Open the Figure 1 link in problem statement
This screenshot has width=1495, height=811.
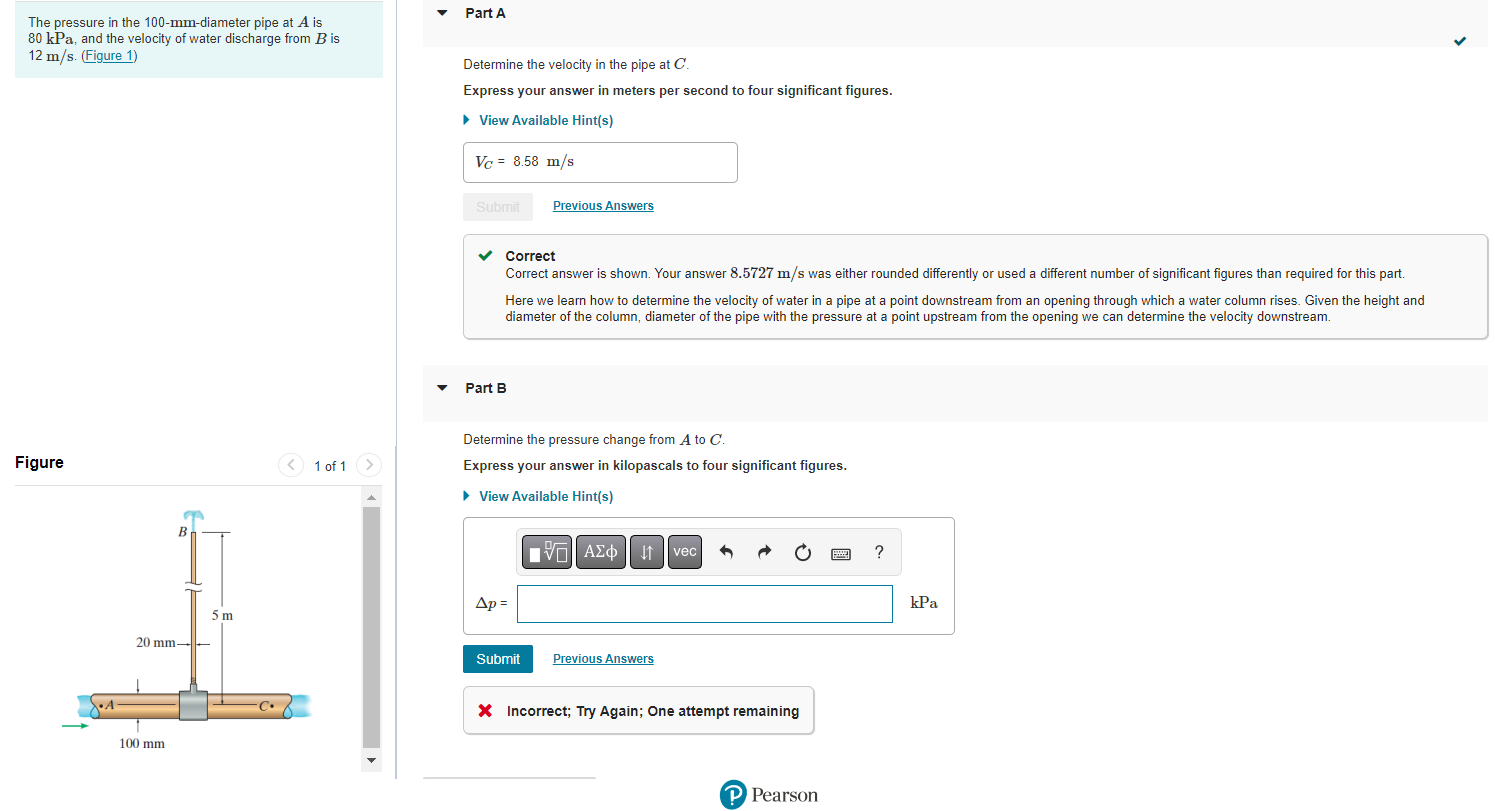tap(109, 55)
